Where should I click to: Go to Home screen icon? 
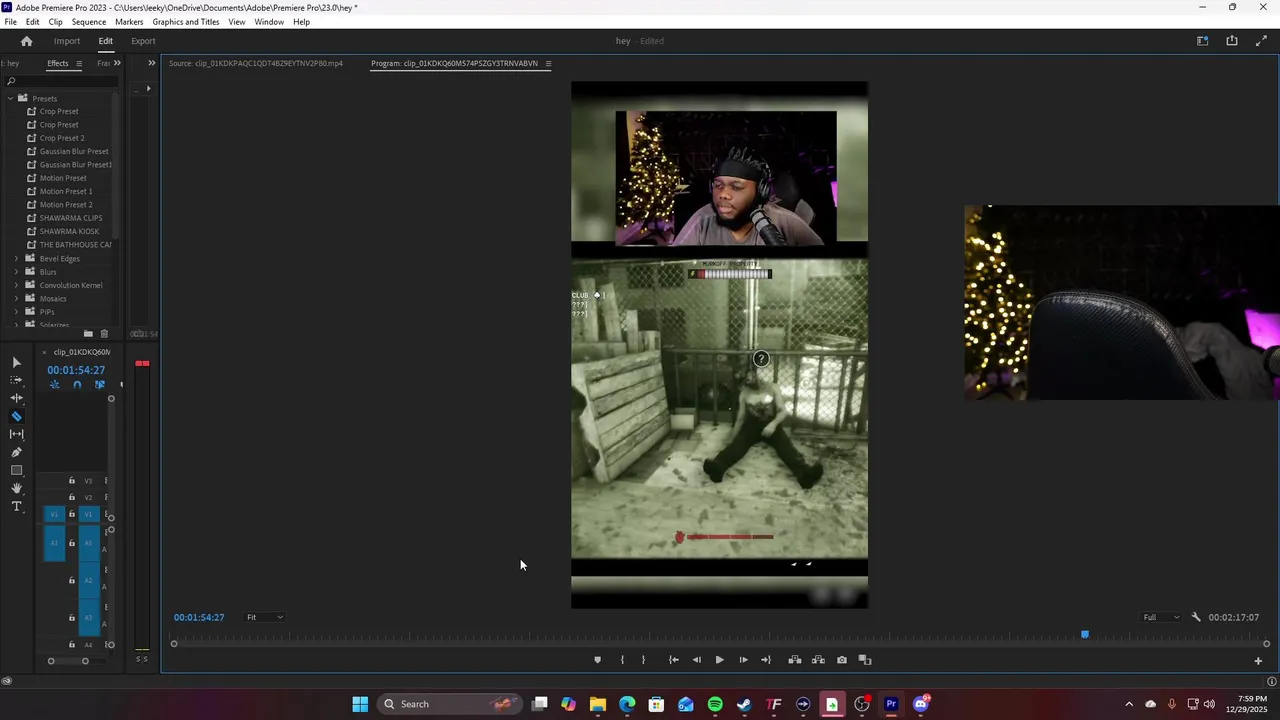pos(26,41)
